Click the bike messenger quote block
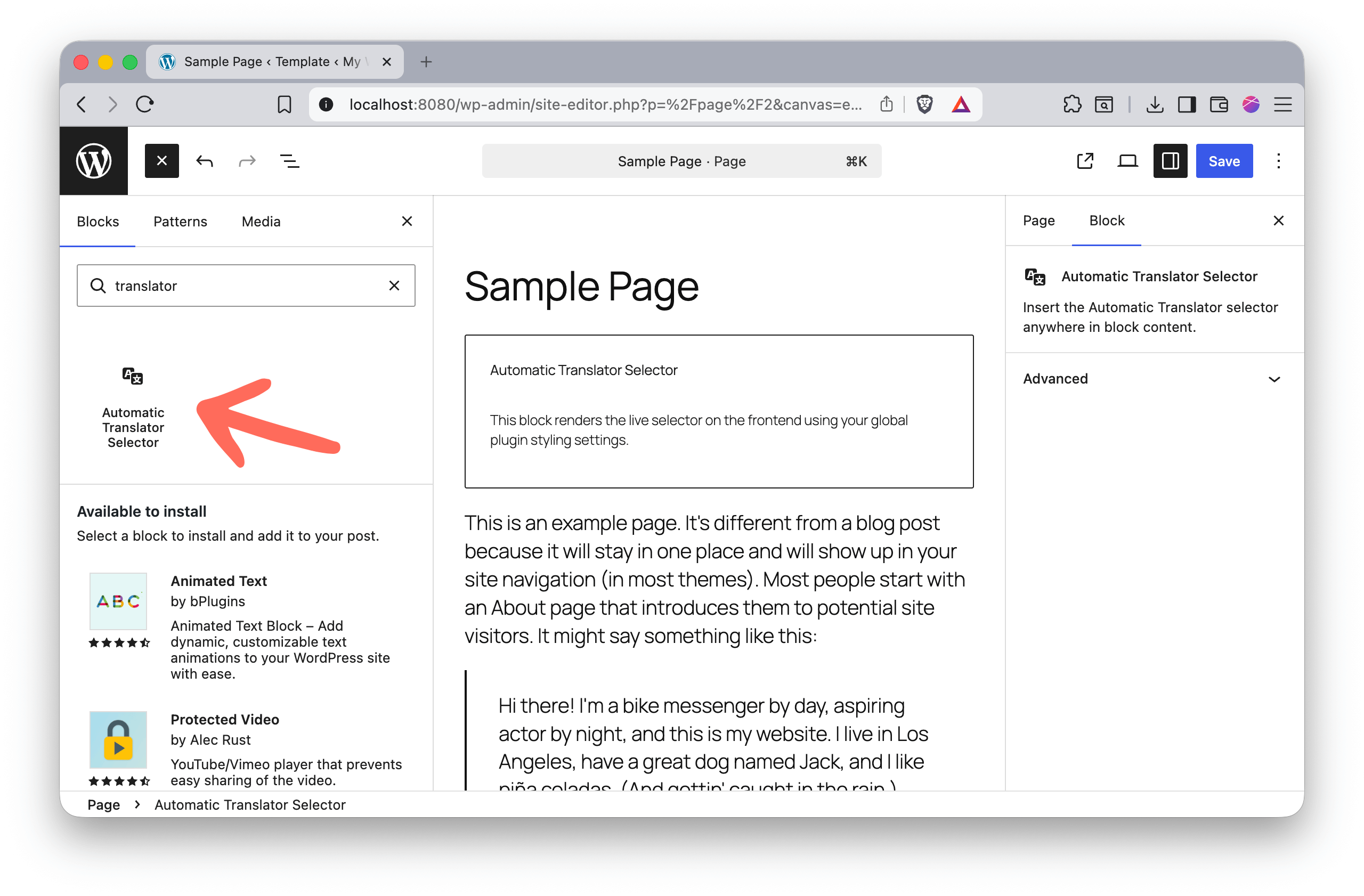Image resolution: width=1364 pixels, height=896 pixels. coord(719,731)
